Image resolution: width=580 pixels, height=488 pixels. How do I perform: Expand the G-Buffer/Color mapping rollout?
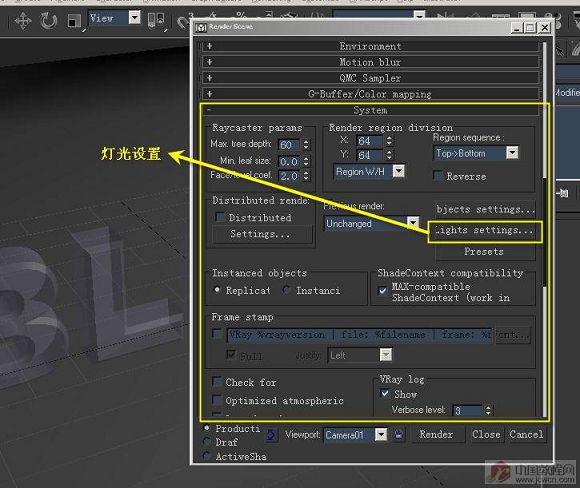(x=370, y=94)
